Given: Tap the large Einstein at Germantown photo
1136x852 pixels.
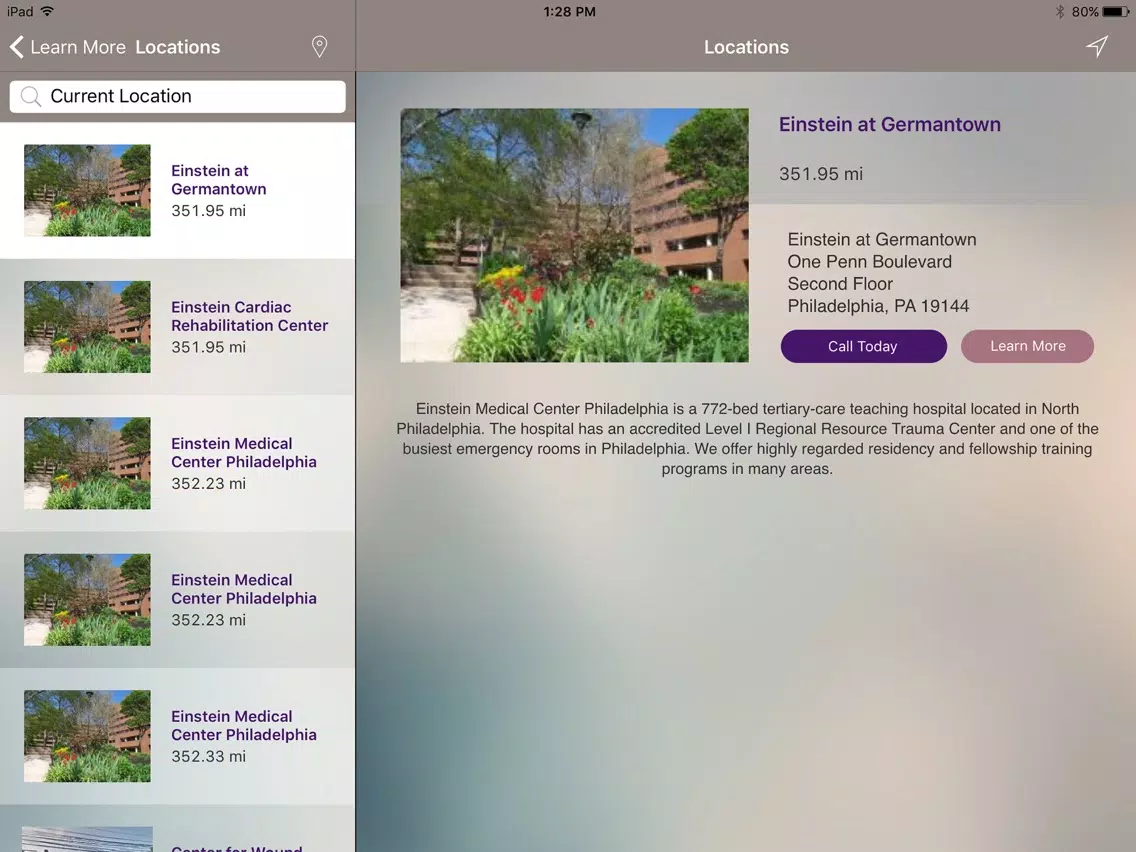Looking at the screenshot, I should (x=575, y=235).
